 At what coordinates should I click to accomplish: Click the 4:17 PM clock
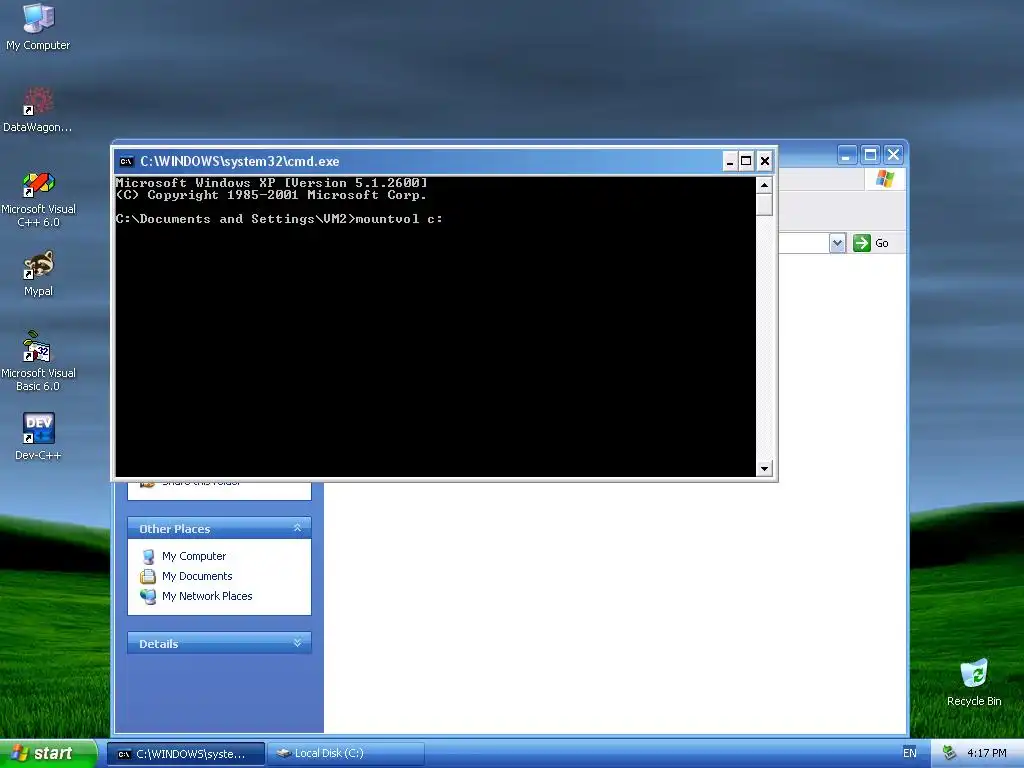tap(986, 753)
